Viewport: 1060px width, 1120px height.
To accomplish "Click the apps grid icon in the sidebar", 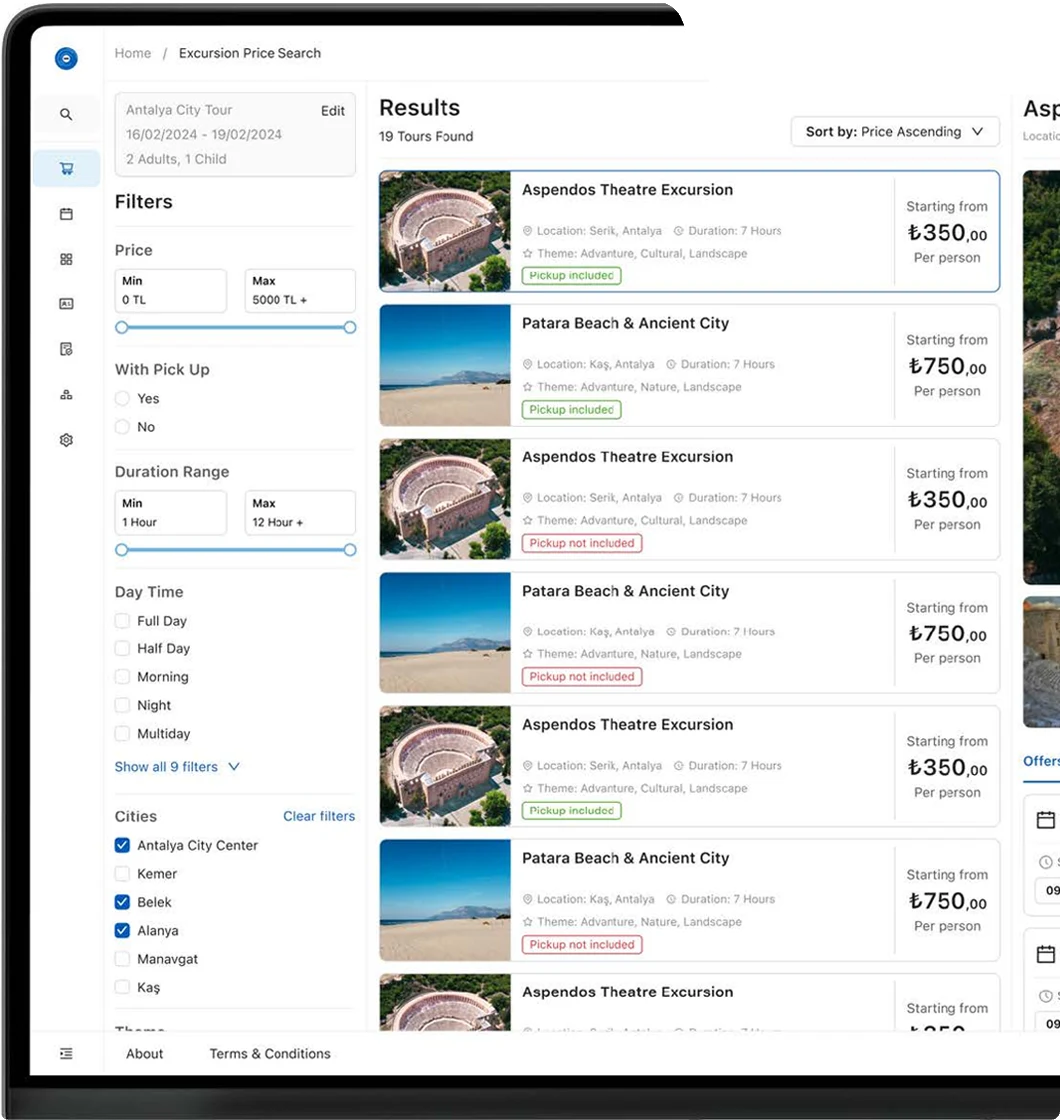I will tap(66, 258).
